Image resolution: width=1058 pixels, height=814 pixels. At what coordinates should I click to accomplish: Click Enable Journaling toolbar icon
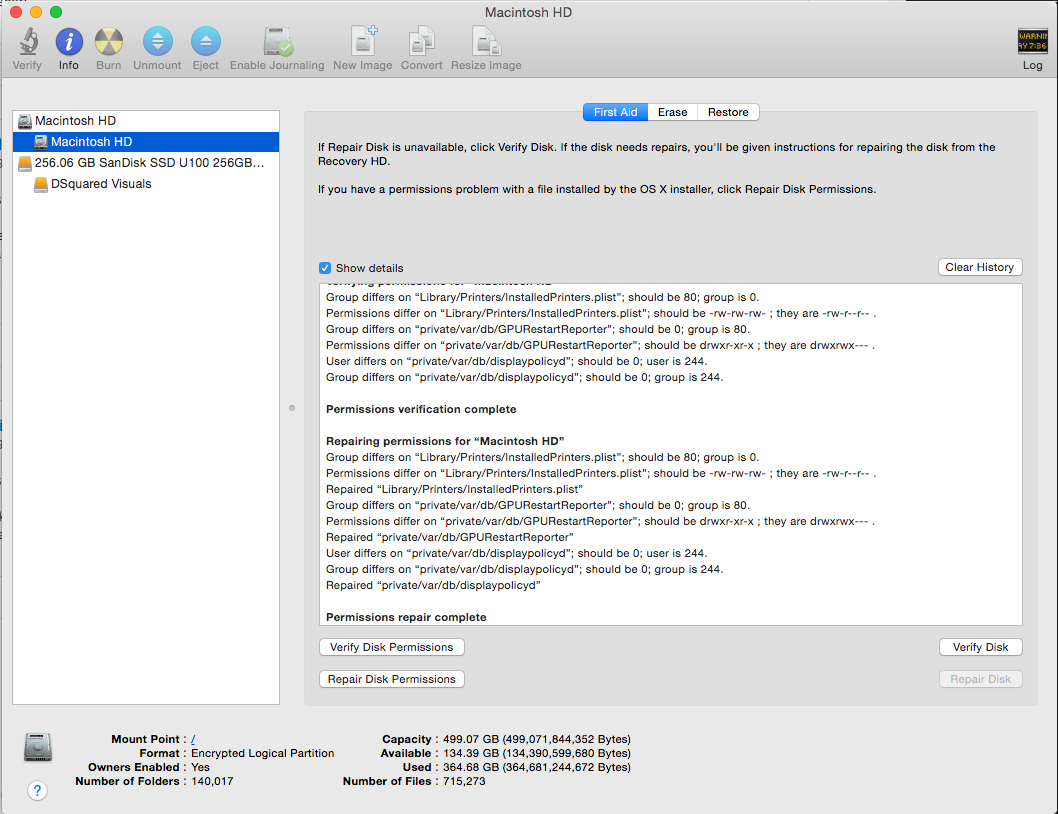point(277,42)
